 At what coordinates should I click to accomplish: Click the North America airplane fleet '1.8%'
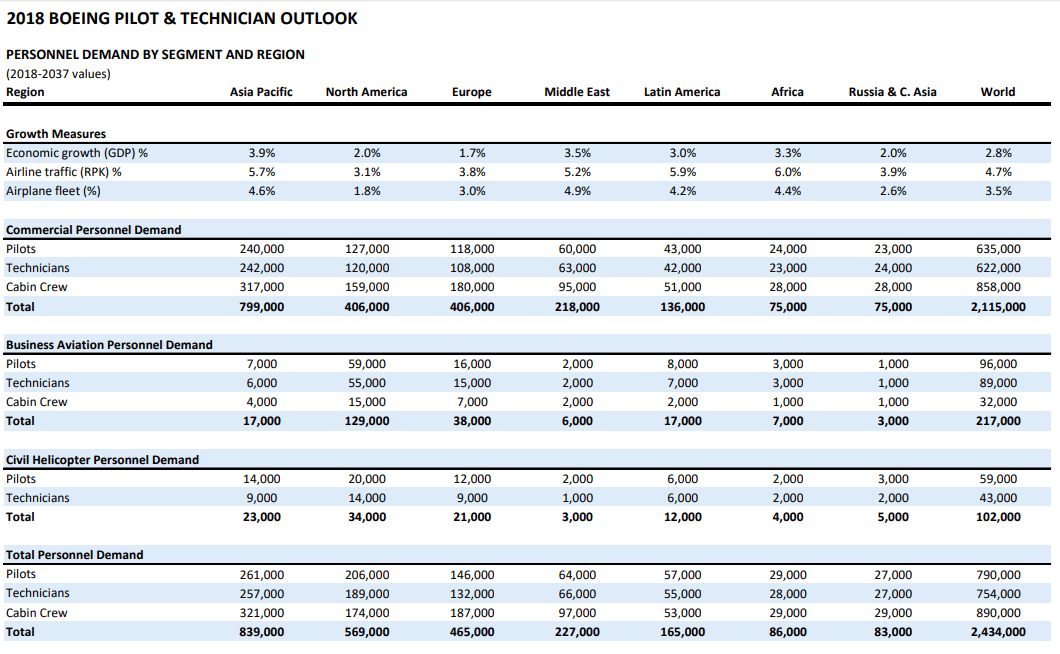point(367,191)
